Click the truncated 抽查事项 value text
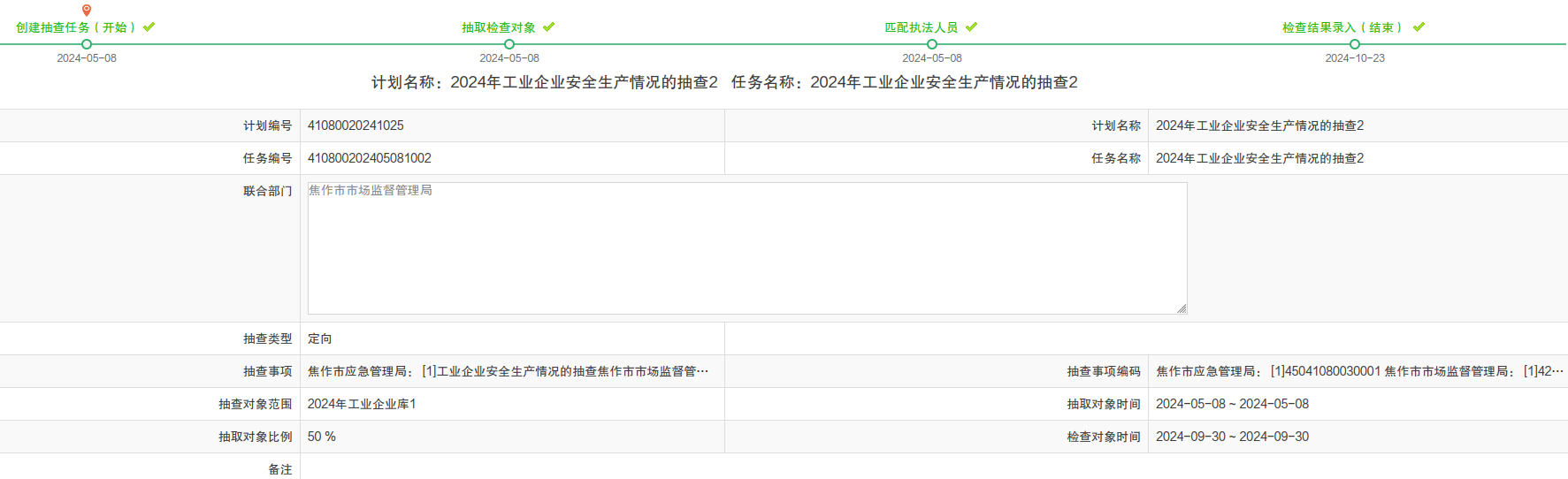 pos(508,371)
